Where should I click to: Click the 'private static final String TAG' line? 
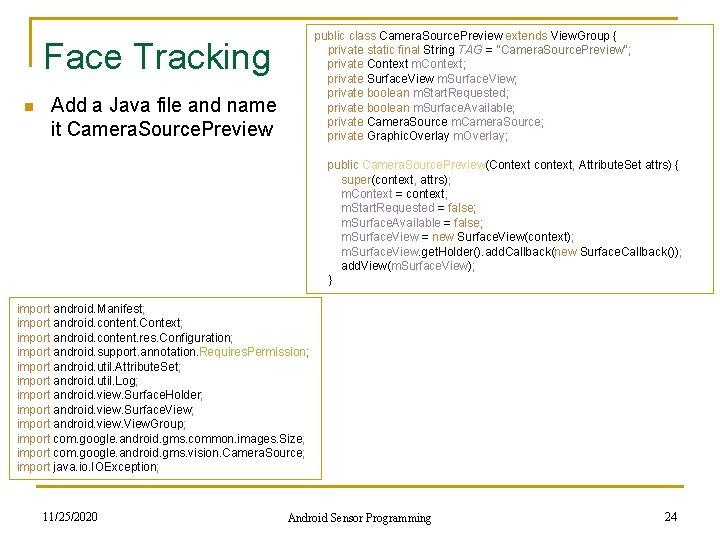[479, 50]
